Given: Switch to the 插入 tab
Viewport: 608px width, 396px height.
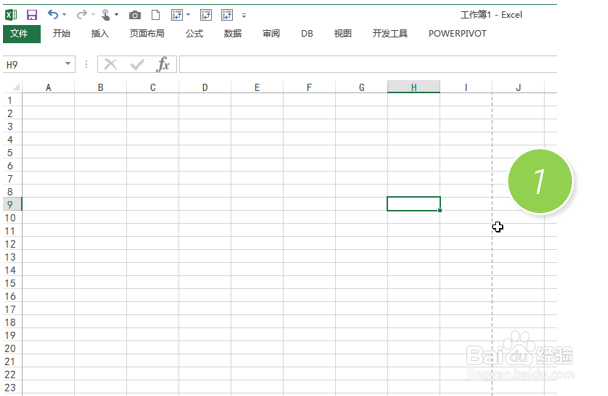Looking at the screenshot, I should pos(100,34).
